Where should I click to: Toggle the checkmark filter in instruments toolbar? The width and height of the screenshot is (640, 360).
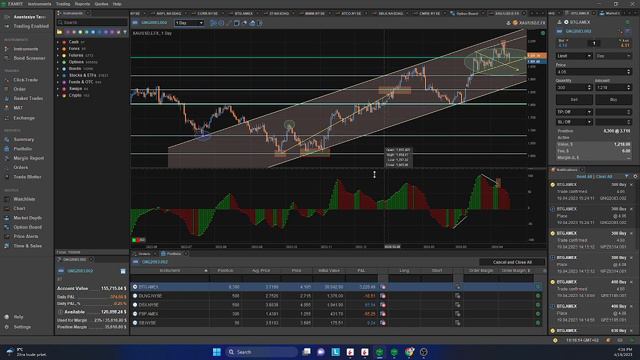tap(118, 32)
